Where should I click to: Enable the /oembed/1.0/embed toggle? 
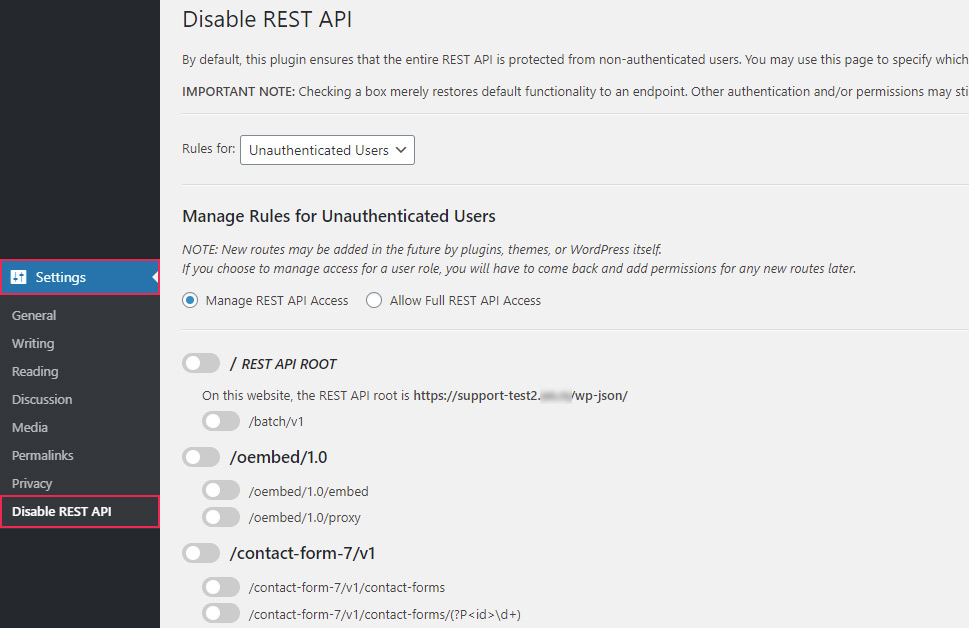click(x=221, y=491)
